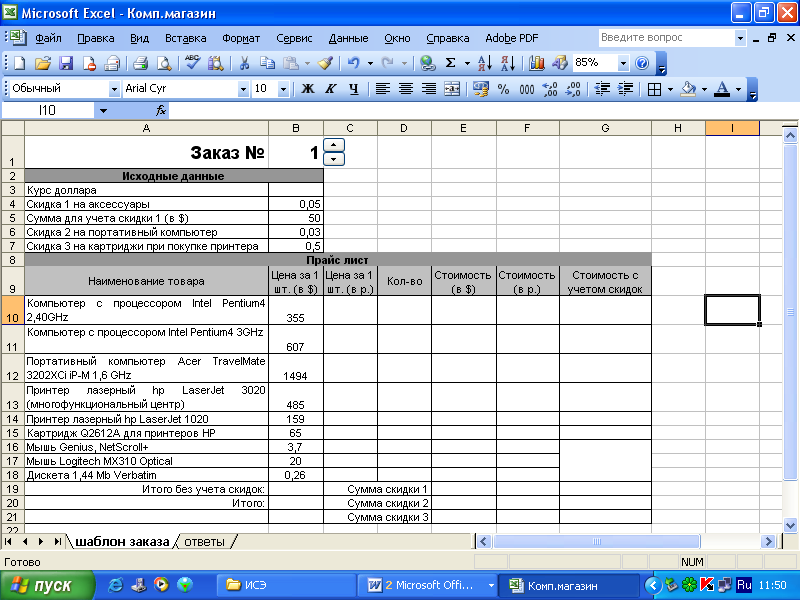
Task: Expand font color dropdown arrow
Action: tap(738, 89)
